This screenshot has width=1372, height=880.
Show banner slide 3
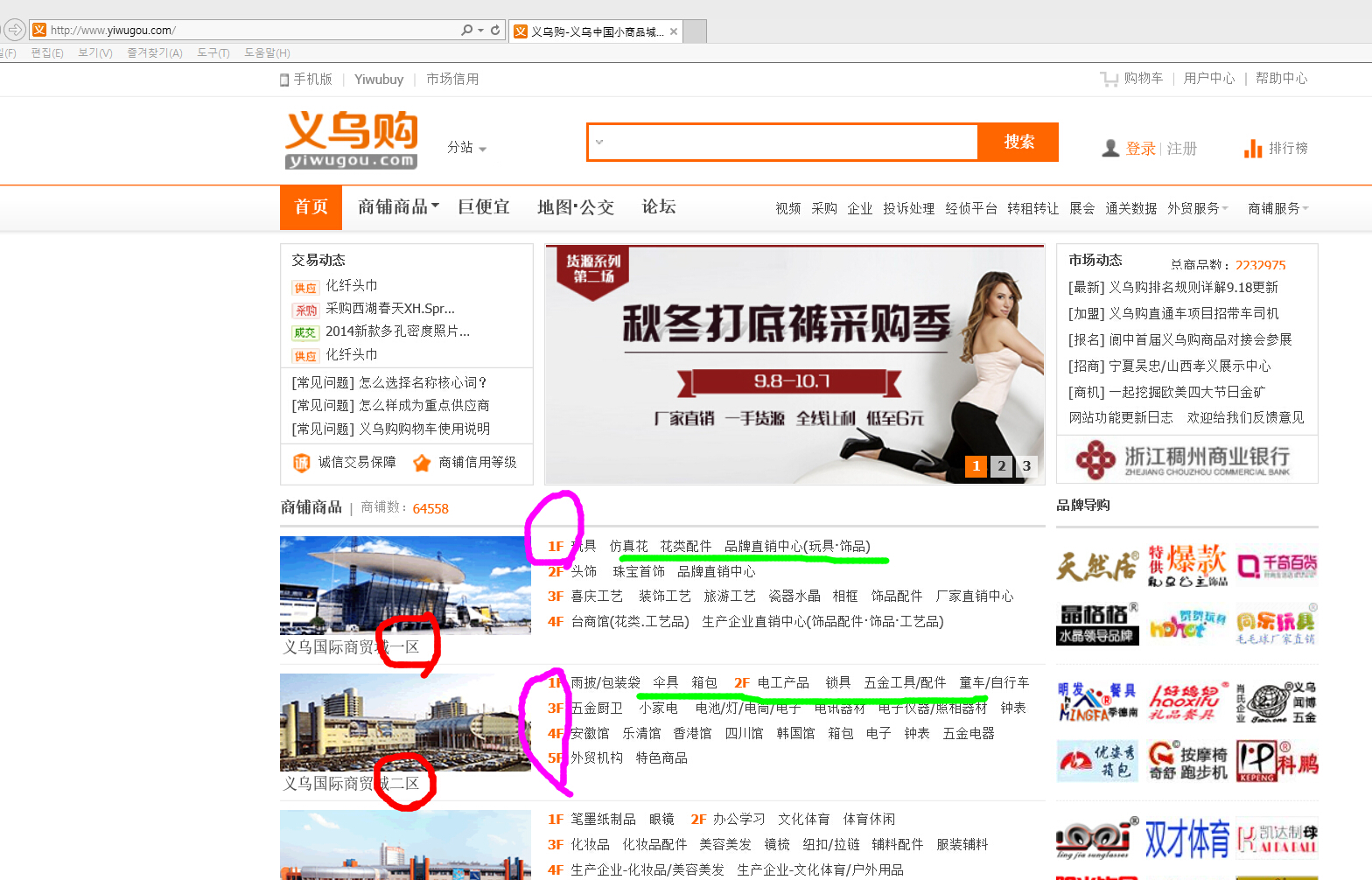(1026, 466)
